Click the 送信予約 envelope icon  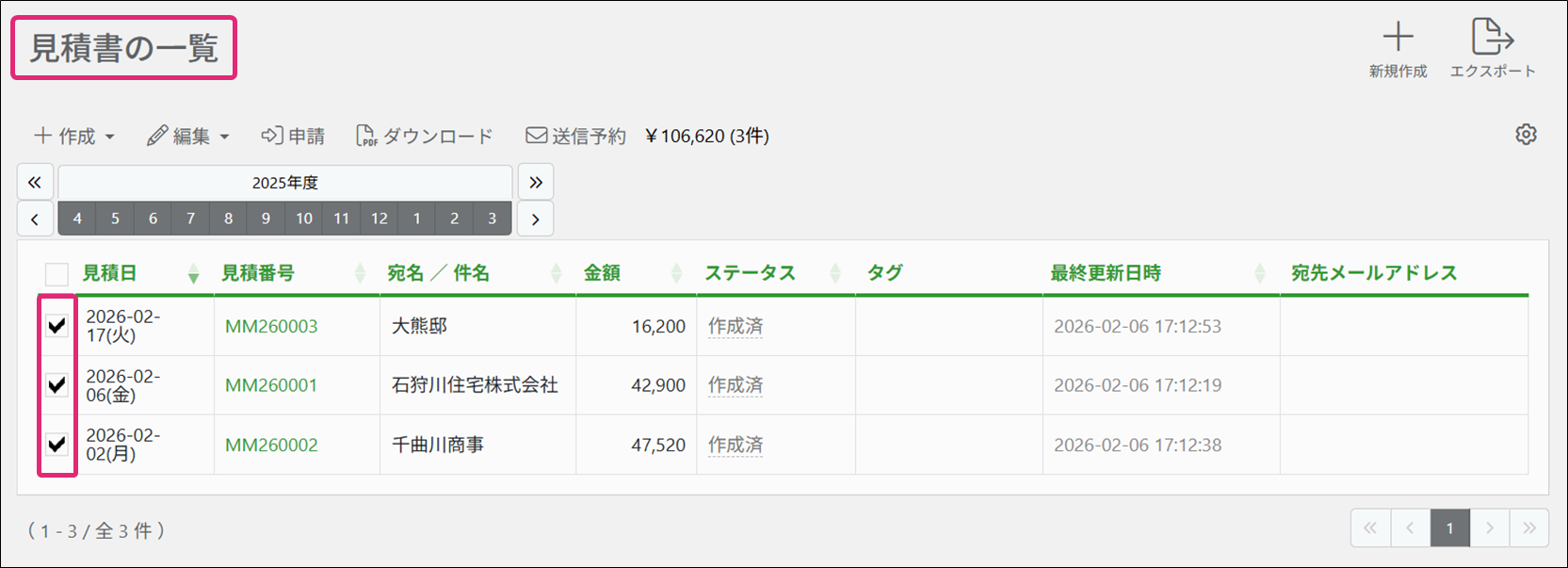pyautogui.click(x=536, y=136)
